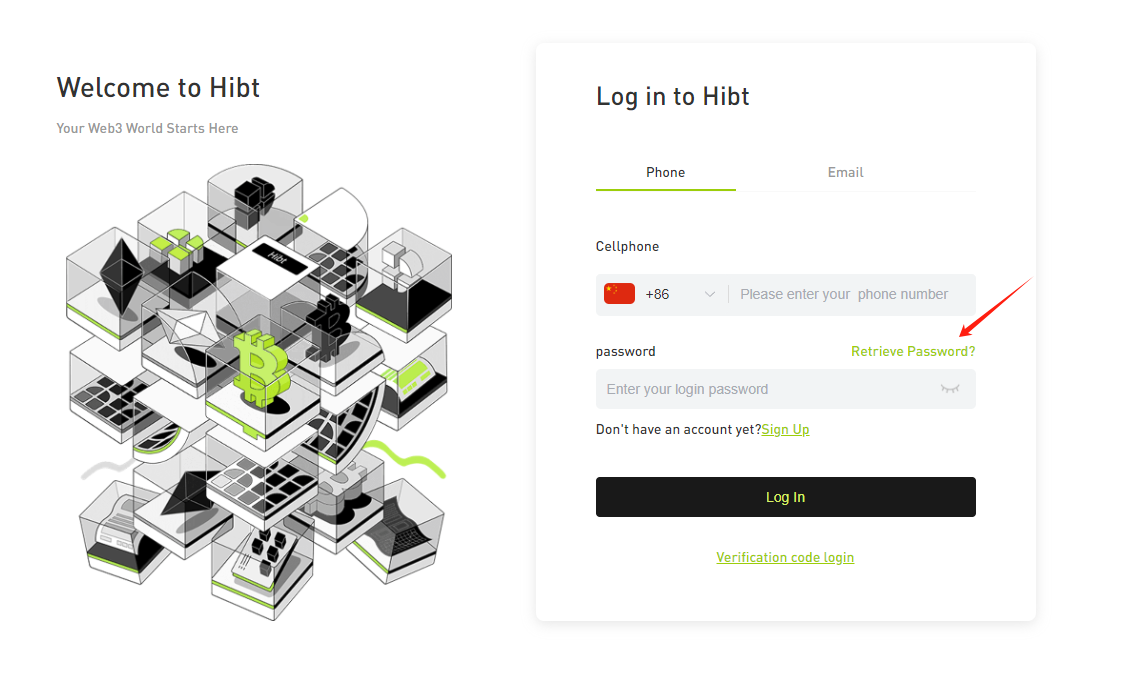
Task: Switch to the Email tab
Action: 845,172
